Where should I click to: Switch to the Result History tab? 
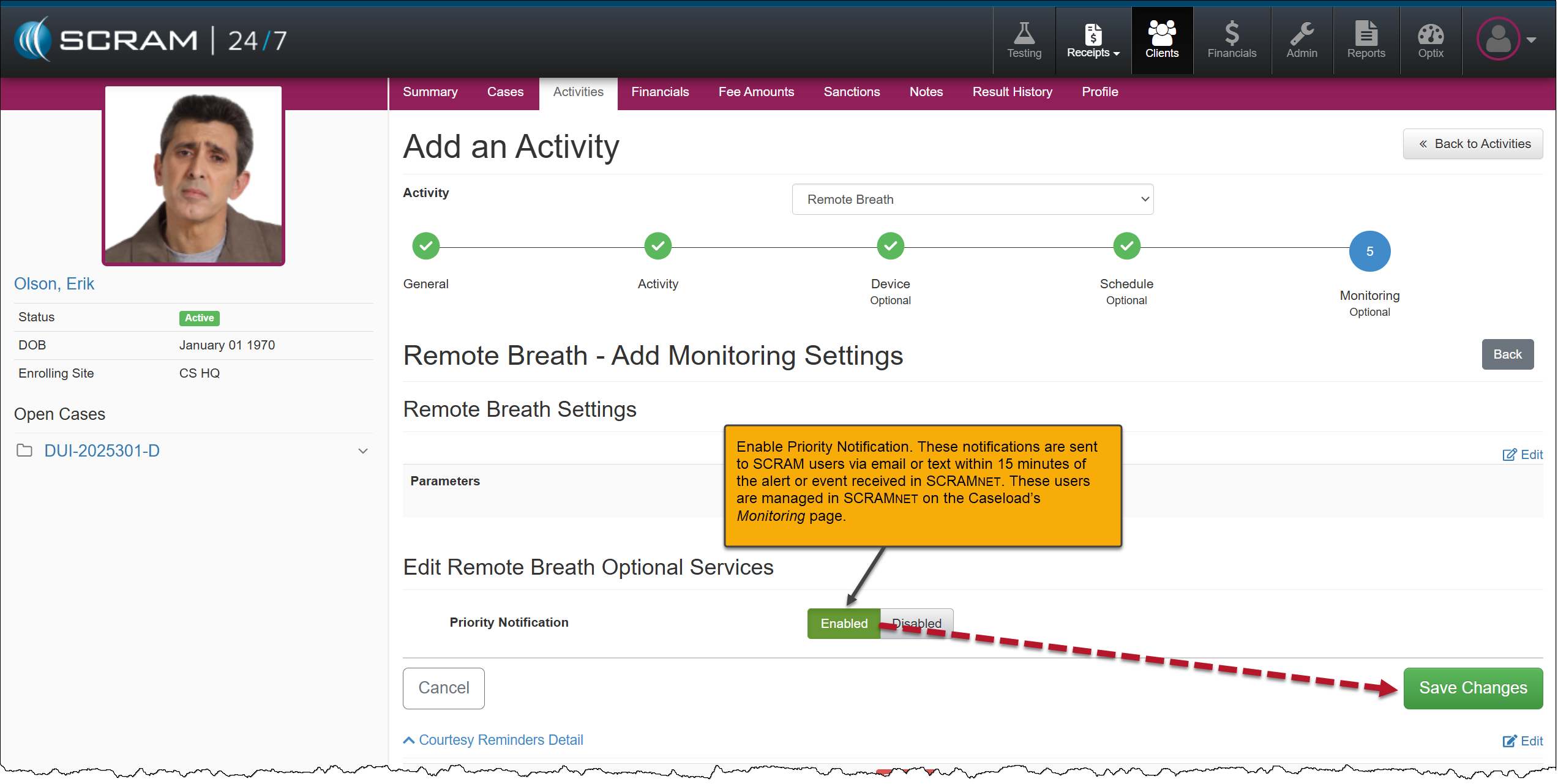click(1011, 92)
